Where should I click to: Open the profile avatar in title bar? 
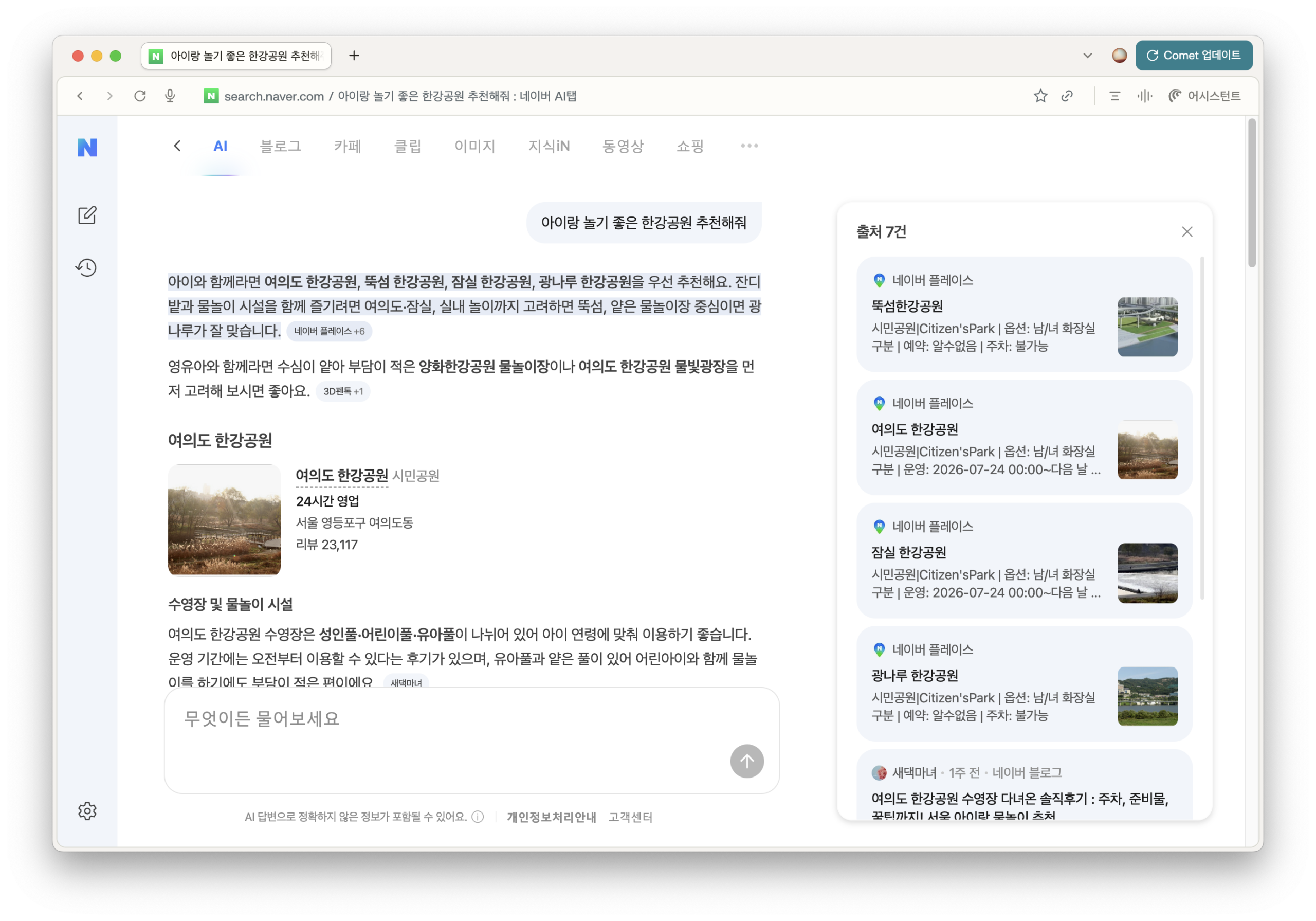click(1119, 55)
